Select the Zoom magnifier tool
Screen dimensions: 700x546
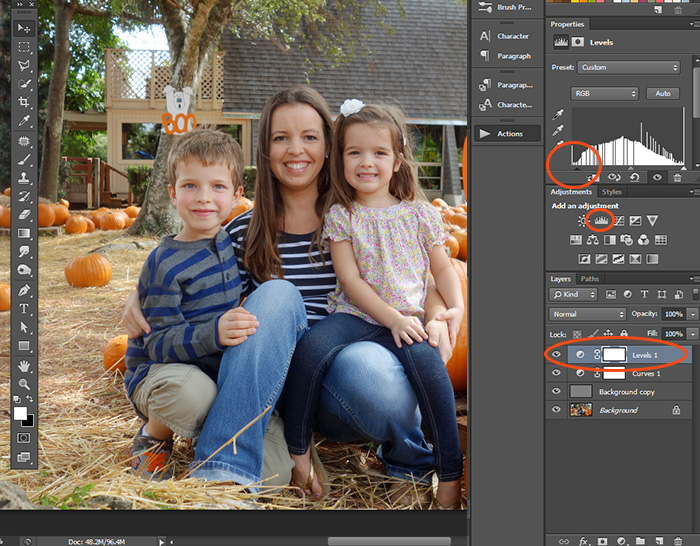coord(24,384)
